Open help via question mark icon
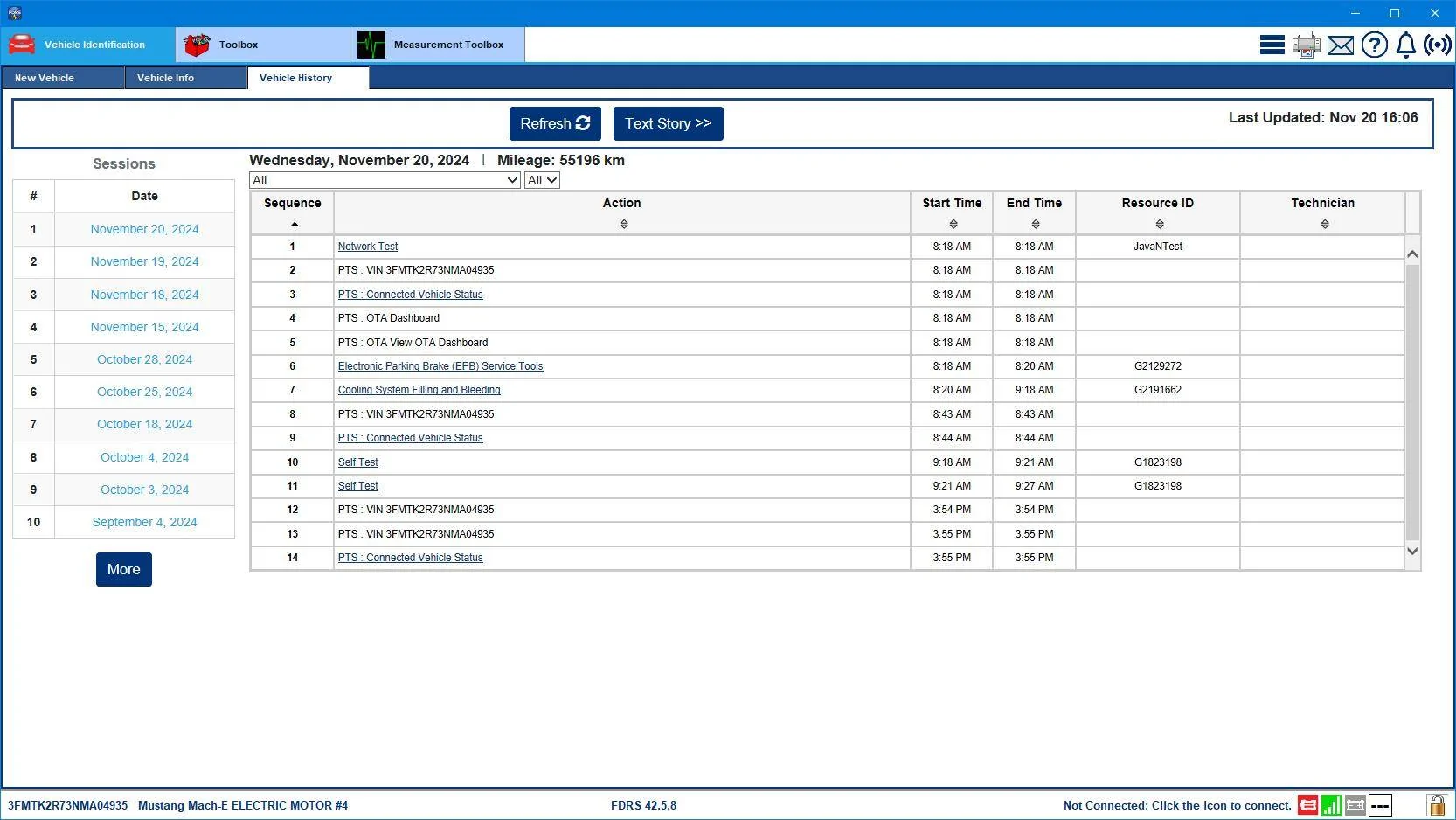 click(x=1375, y=45)
